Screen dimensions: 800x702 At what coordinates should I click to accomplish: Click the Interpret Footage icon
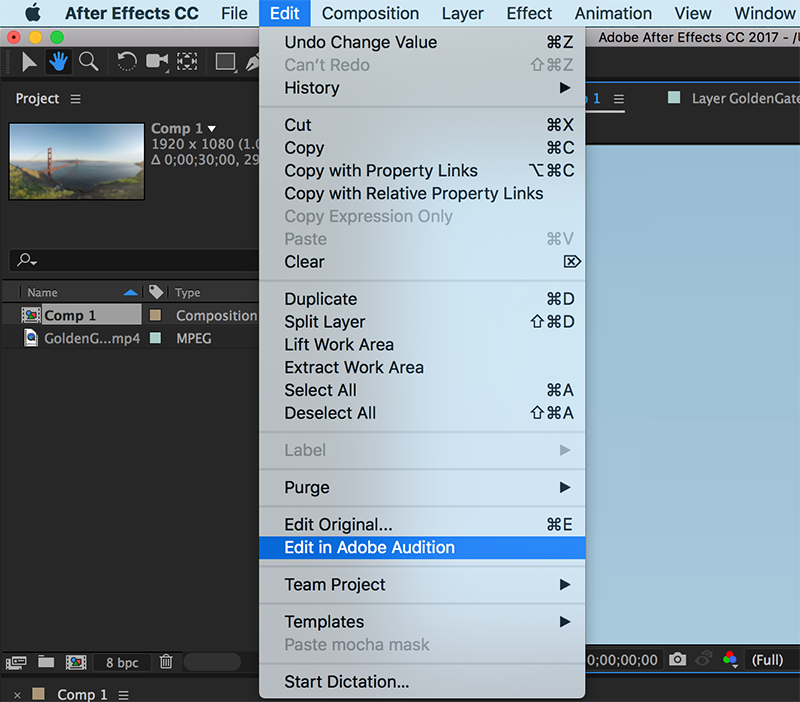click(16, 662)
